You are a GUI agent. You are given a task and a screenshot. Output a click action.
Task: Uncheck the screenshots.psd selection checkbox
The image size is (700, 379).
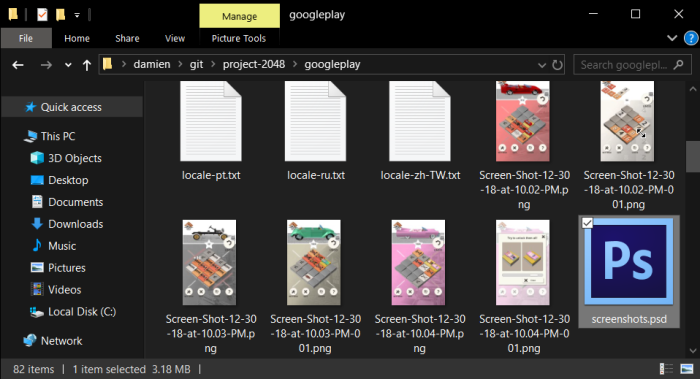587,223
